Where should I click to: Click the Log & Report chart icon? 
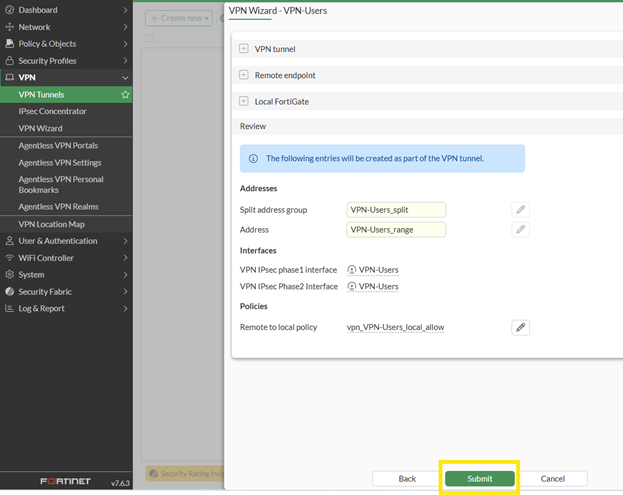(10, 308)
